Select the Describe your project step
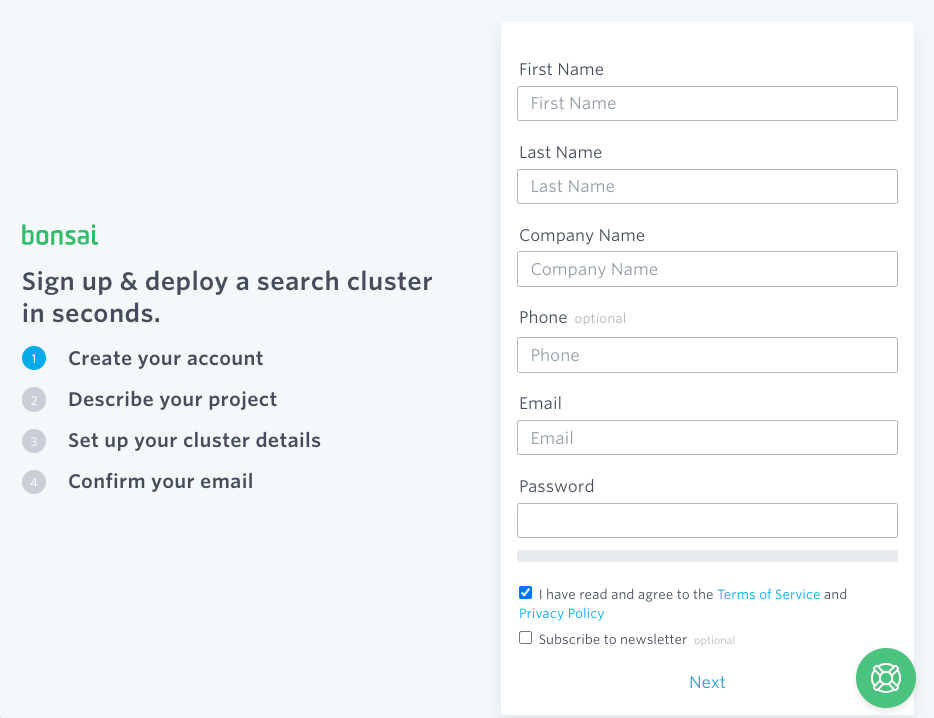The width and height of the screenshot is (934, 718). point(173,399)
